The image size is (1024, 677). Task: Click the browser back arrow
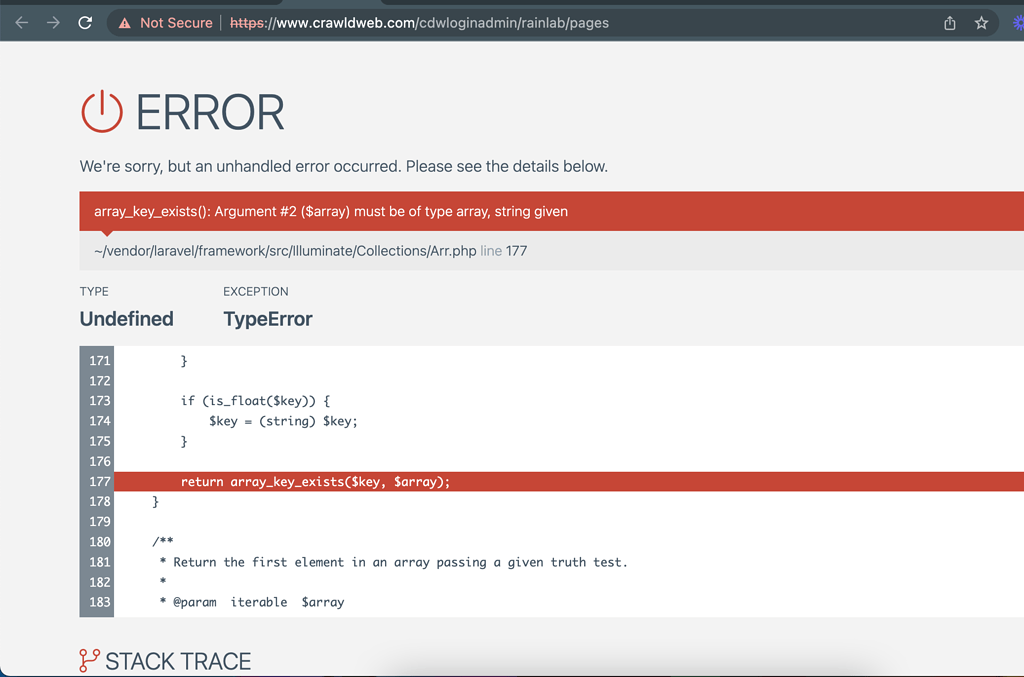pos(21,22)
